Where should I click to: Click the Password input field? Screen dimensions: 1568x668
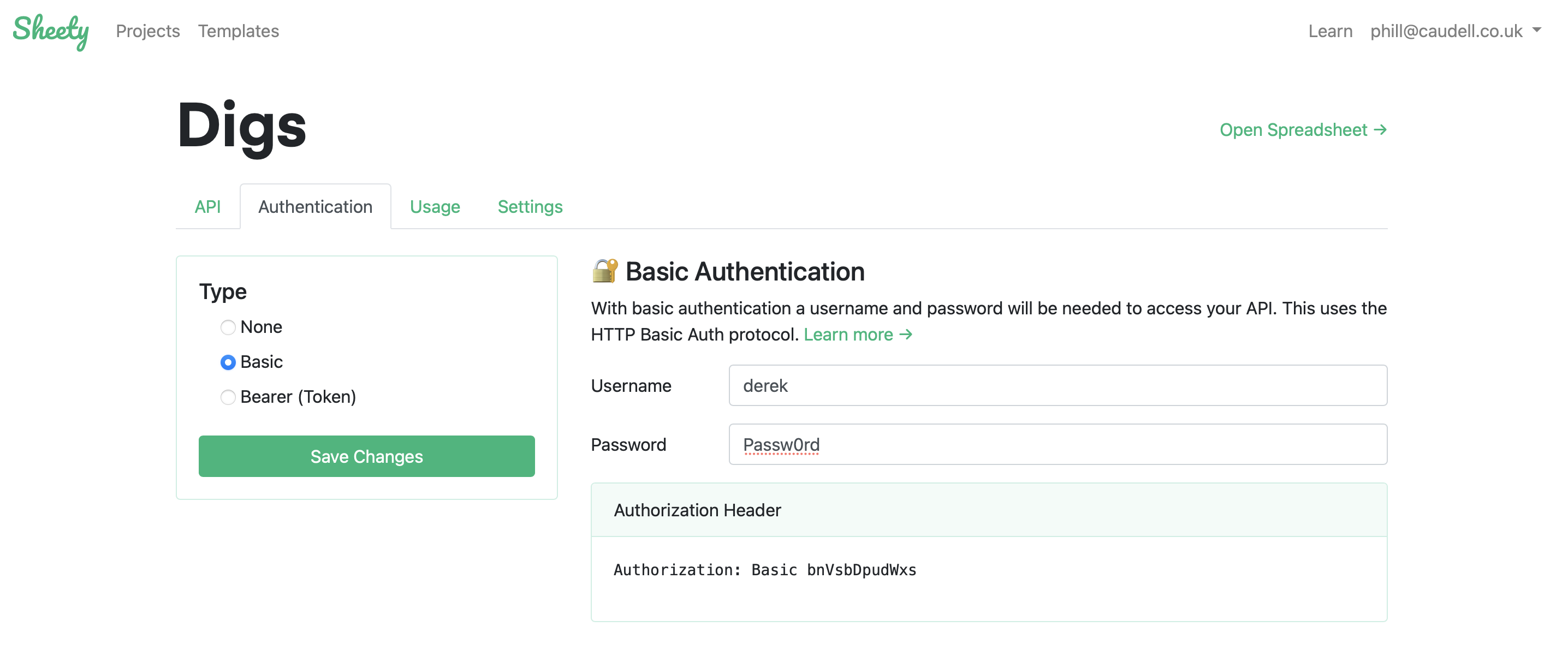1058,445
